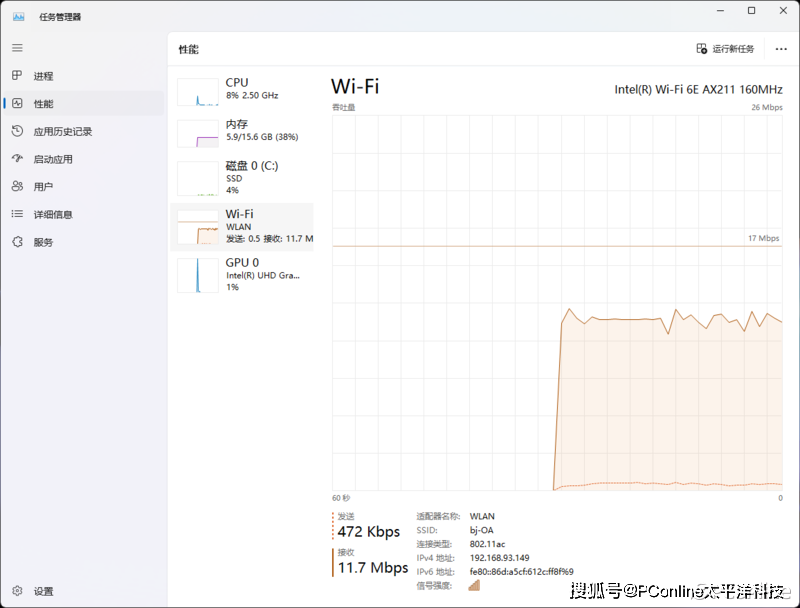Click the 运行新任务 button
The height and width of the screenshot is (608, 800).
[726, 49]
